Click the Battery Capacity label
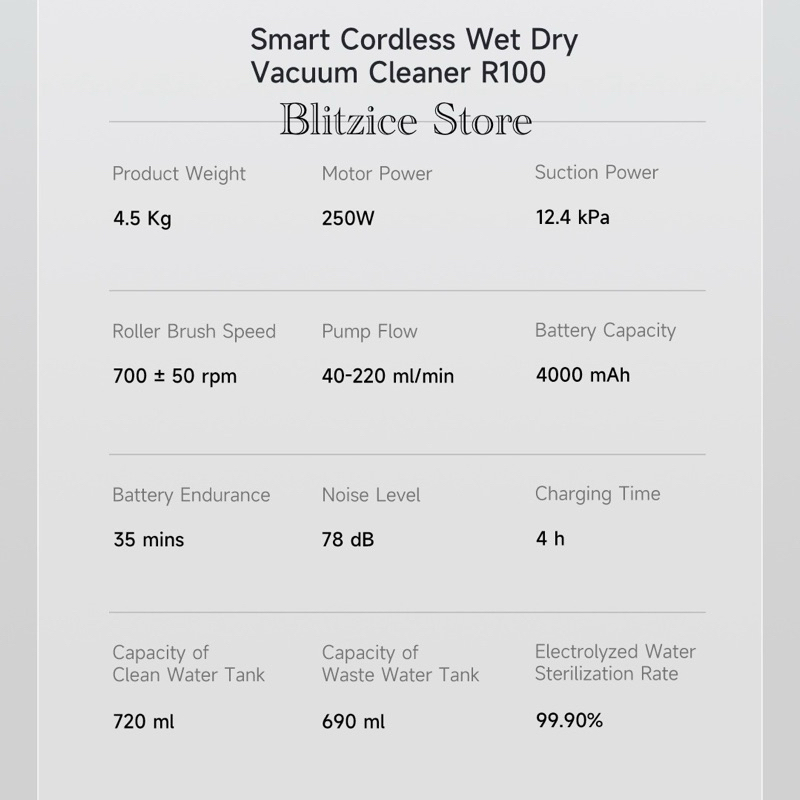 [x=605, y=331]
